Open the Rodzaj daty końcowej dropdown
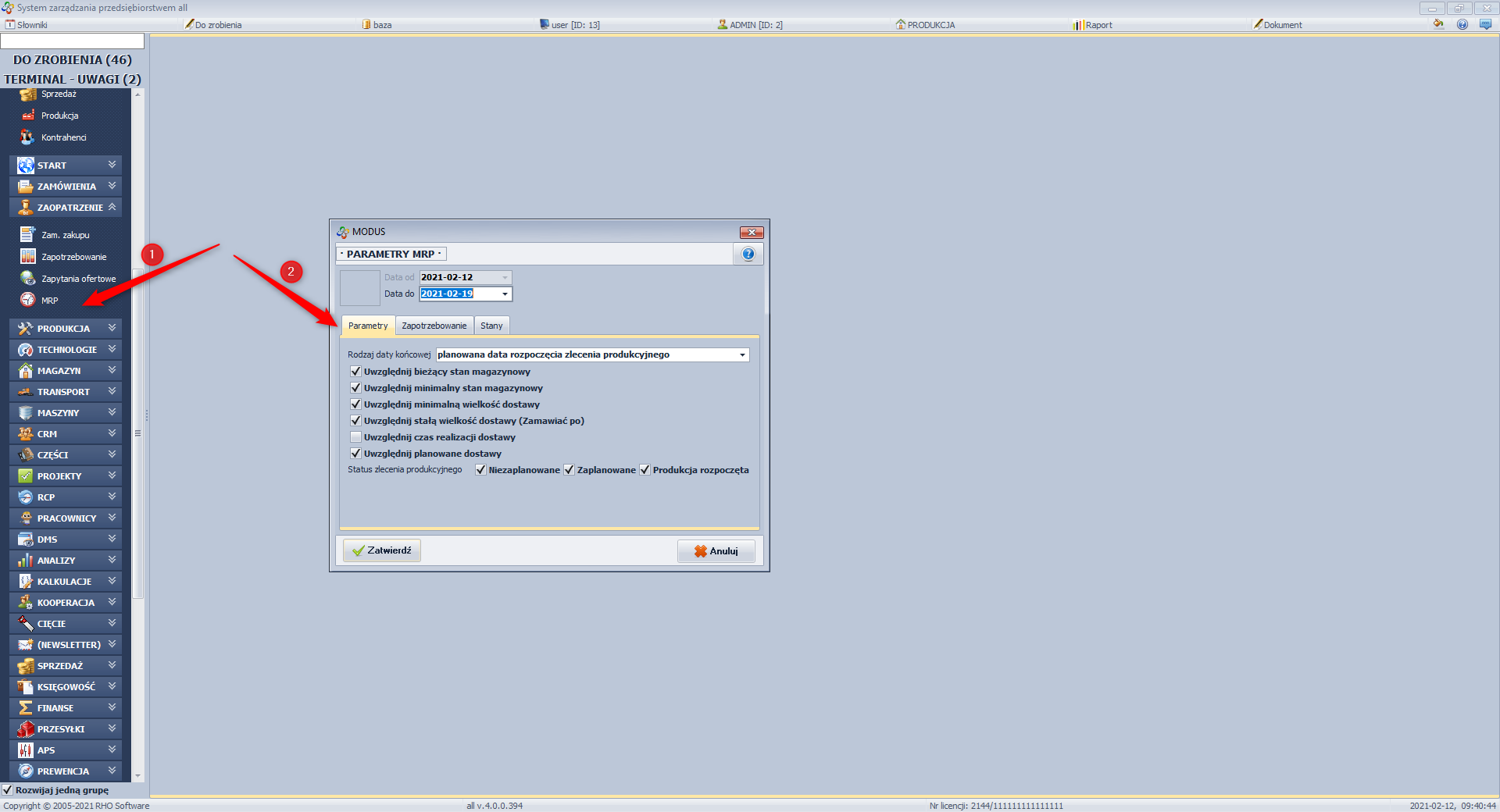 click(x=741, y=354)
